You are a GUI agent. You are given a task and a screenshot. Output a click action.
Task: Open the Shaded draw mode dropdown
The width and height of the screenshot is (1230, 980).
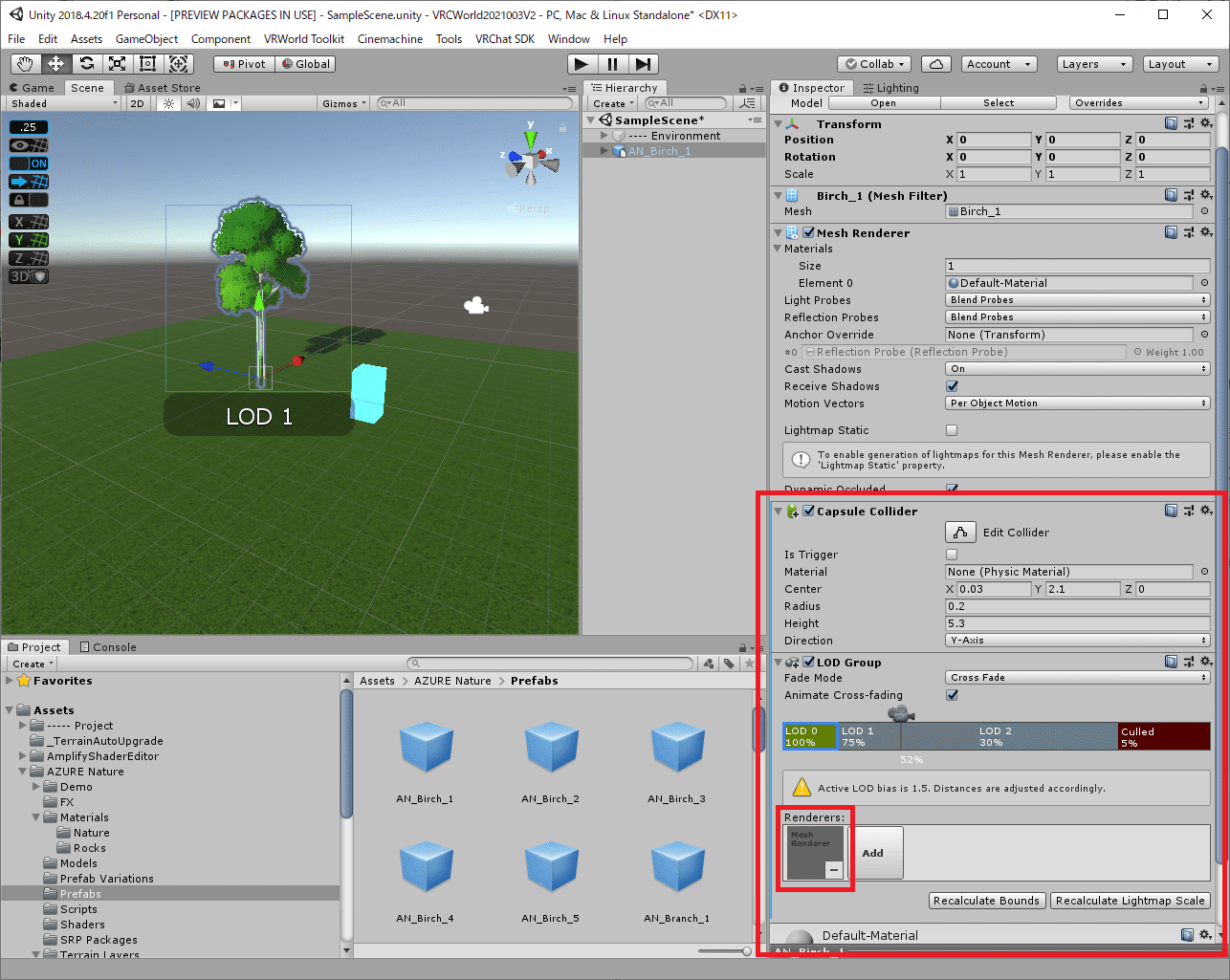coord(64,103)
